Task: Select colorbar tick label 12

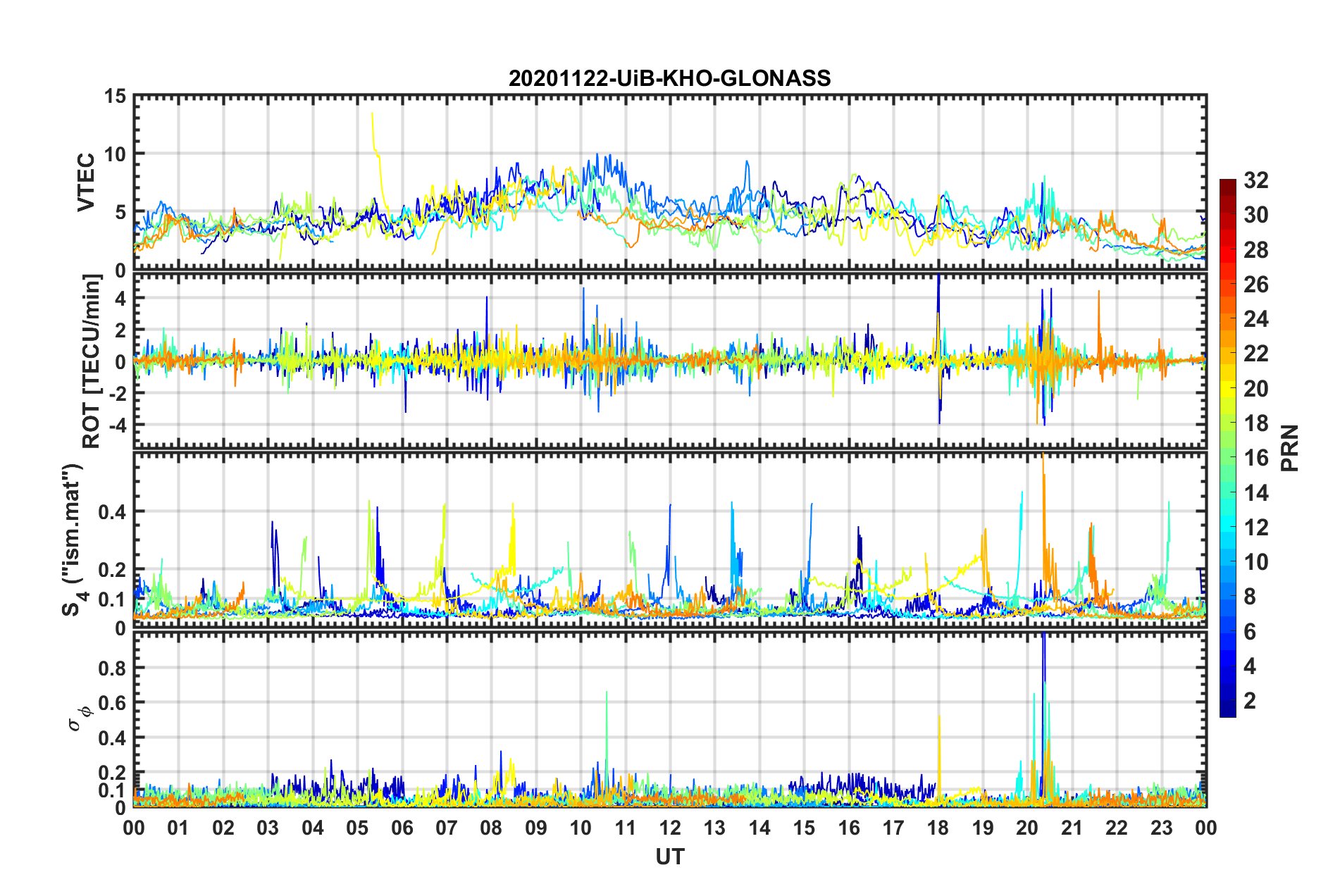Action: pyautogui.click(x=1255, y=528)
